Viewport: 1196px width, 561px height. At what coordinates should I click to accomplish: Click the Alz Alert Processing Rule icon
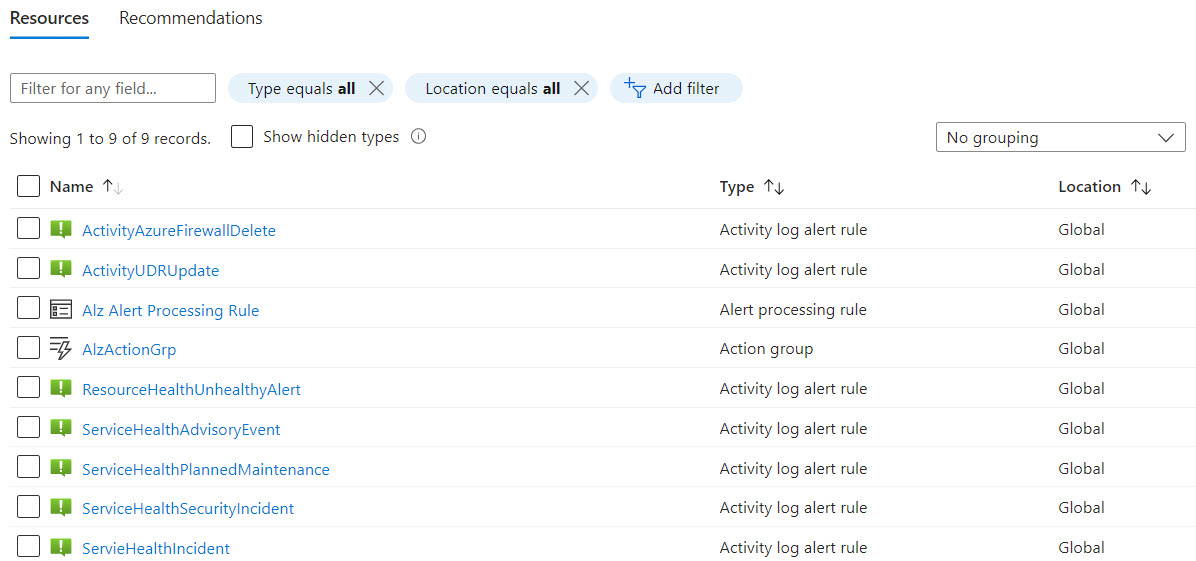[61, 309]
